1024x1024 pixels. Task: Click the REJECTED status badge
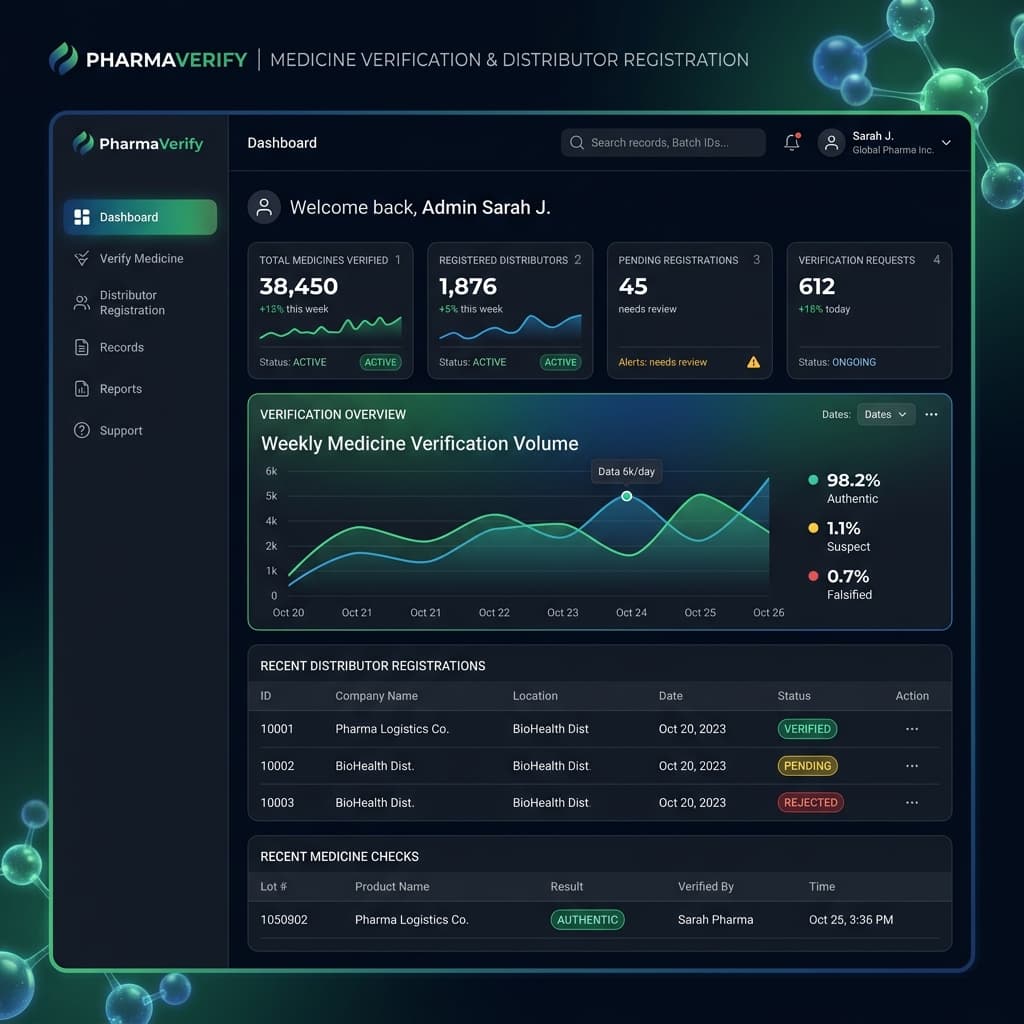(x=810, y=803)
